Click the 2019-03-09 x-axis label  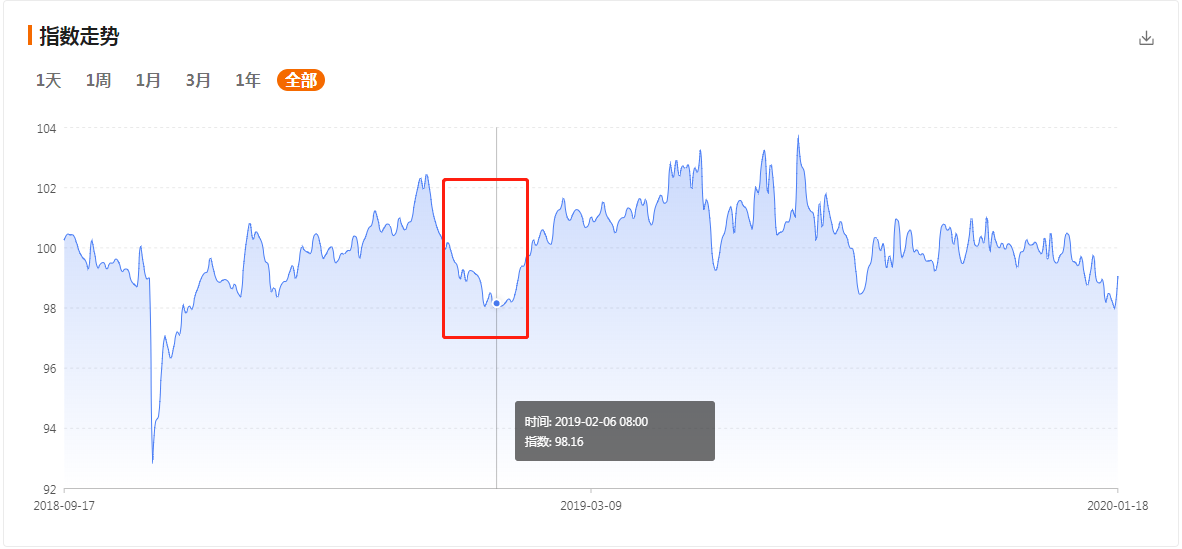click(x=591, y=506)
